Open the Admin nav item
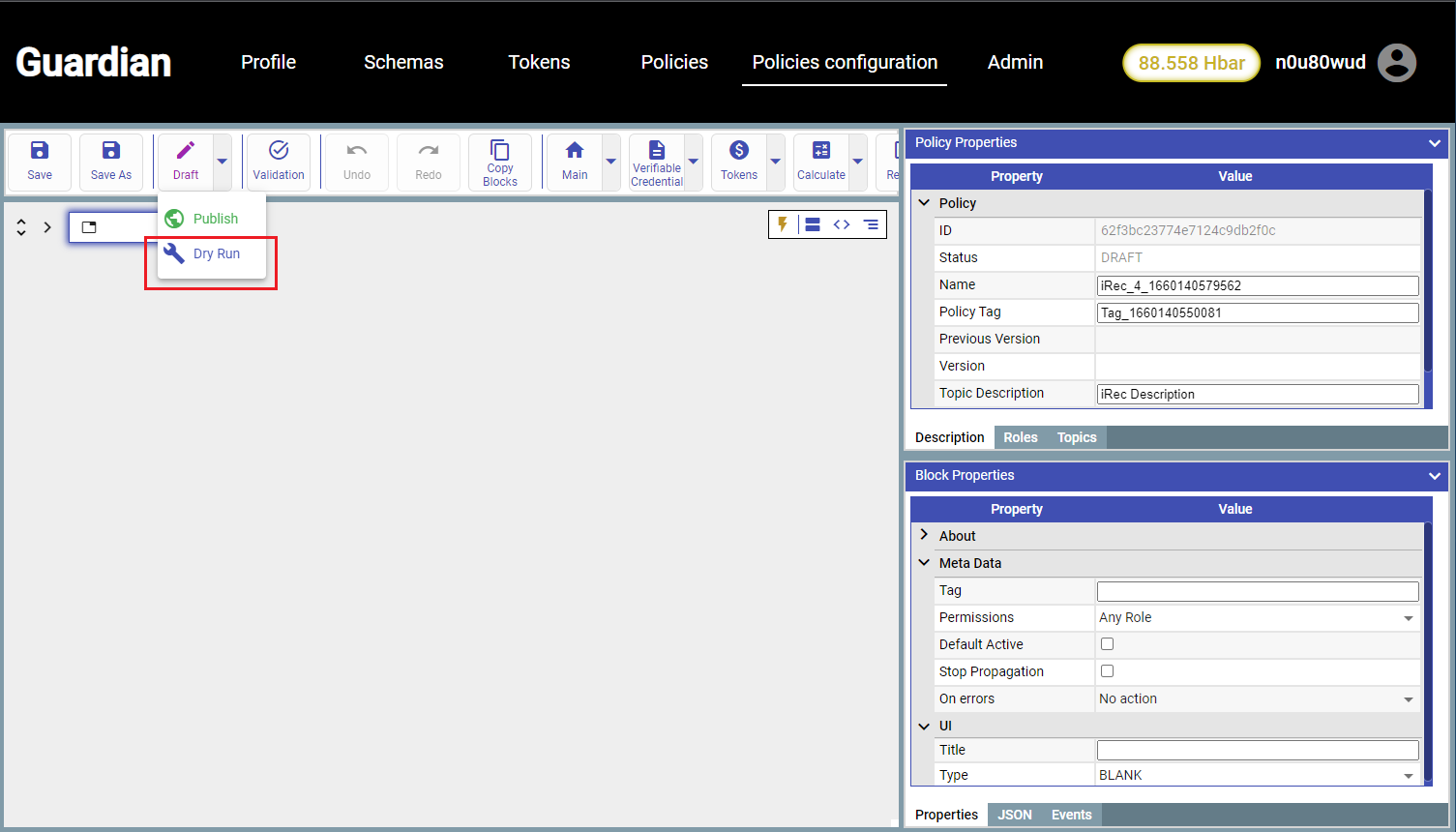The width and height of the screenshot is (1456, 832). coord(1015,62)
